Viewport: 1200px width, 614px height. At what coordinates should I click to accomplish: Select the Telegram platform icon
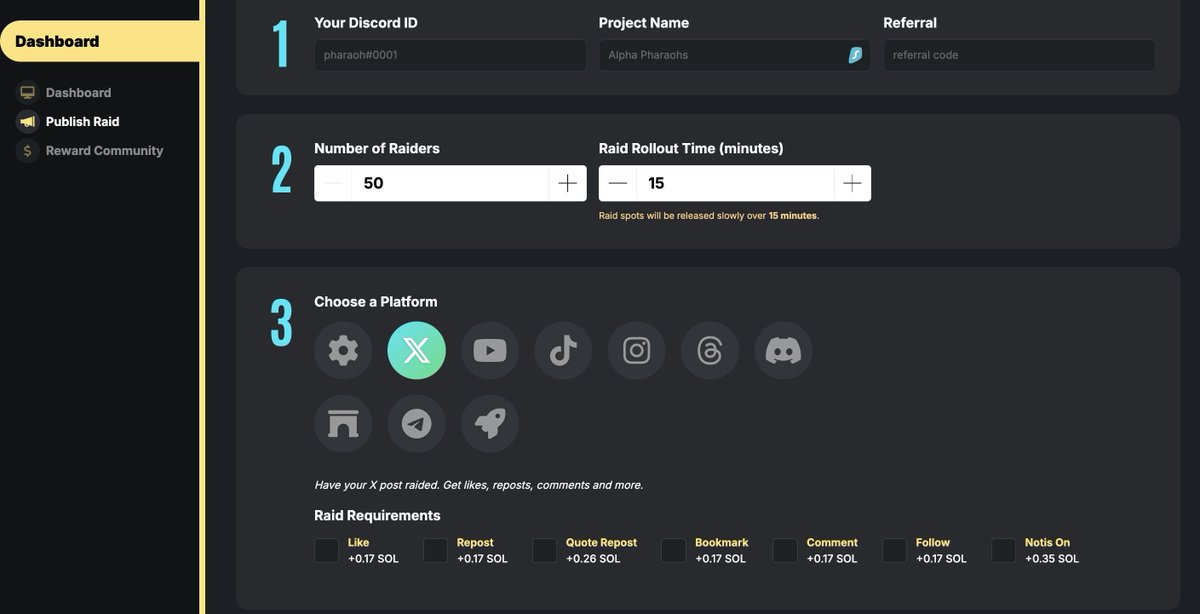(x=416, y=423)
